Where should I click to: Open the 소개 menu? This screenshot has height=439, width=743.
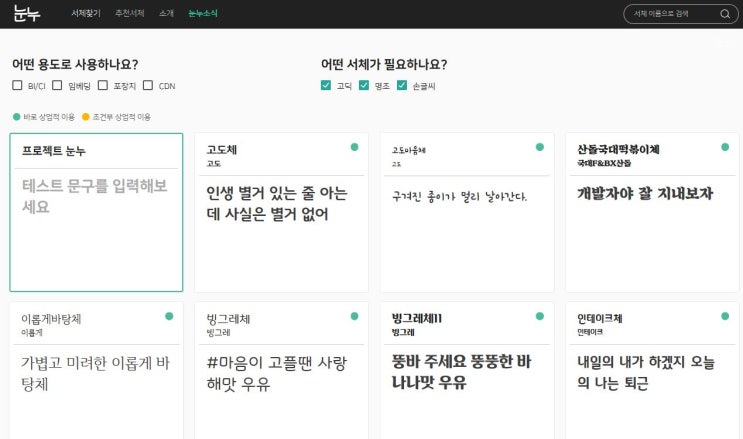coord(166,13)
